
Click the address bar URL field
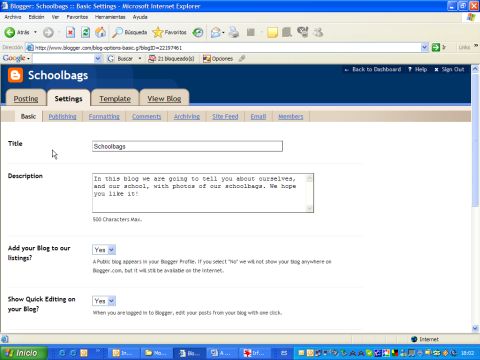point(223,47)
